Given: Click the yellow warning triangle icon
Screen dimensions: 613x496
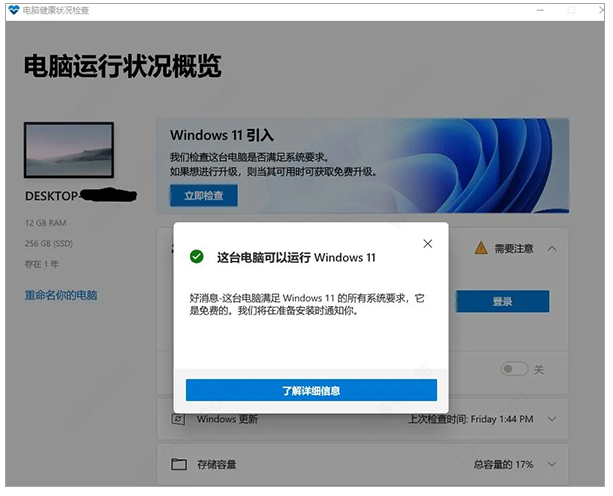Looking at the screenshot, I should [481, 248].
